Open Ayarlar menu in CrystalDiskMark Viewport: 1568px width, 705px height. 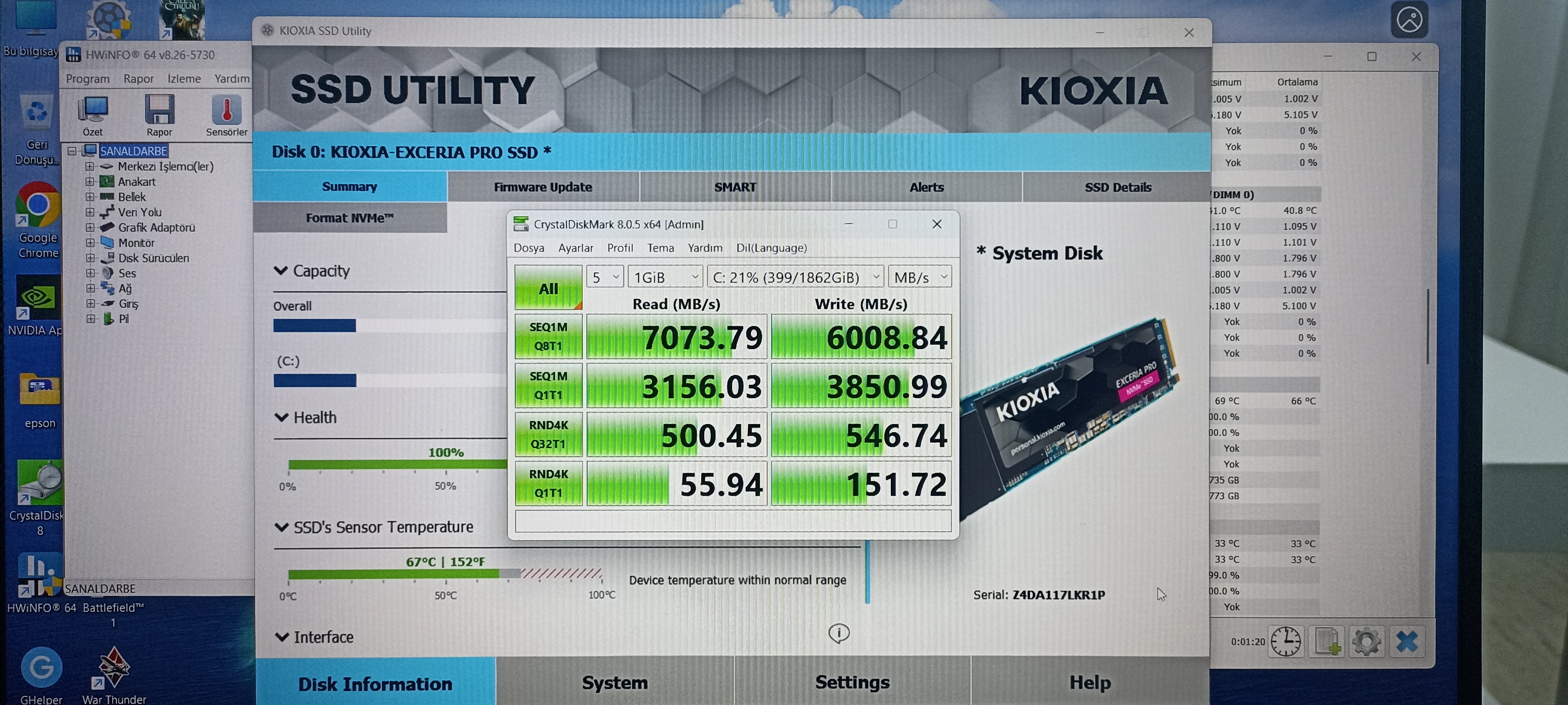coord(576,247)
